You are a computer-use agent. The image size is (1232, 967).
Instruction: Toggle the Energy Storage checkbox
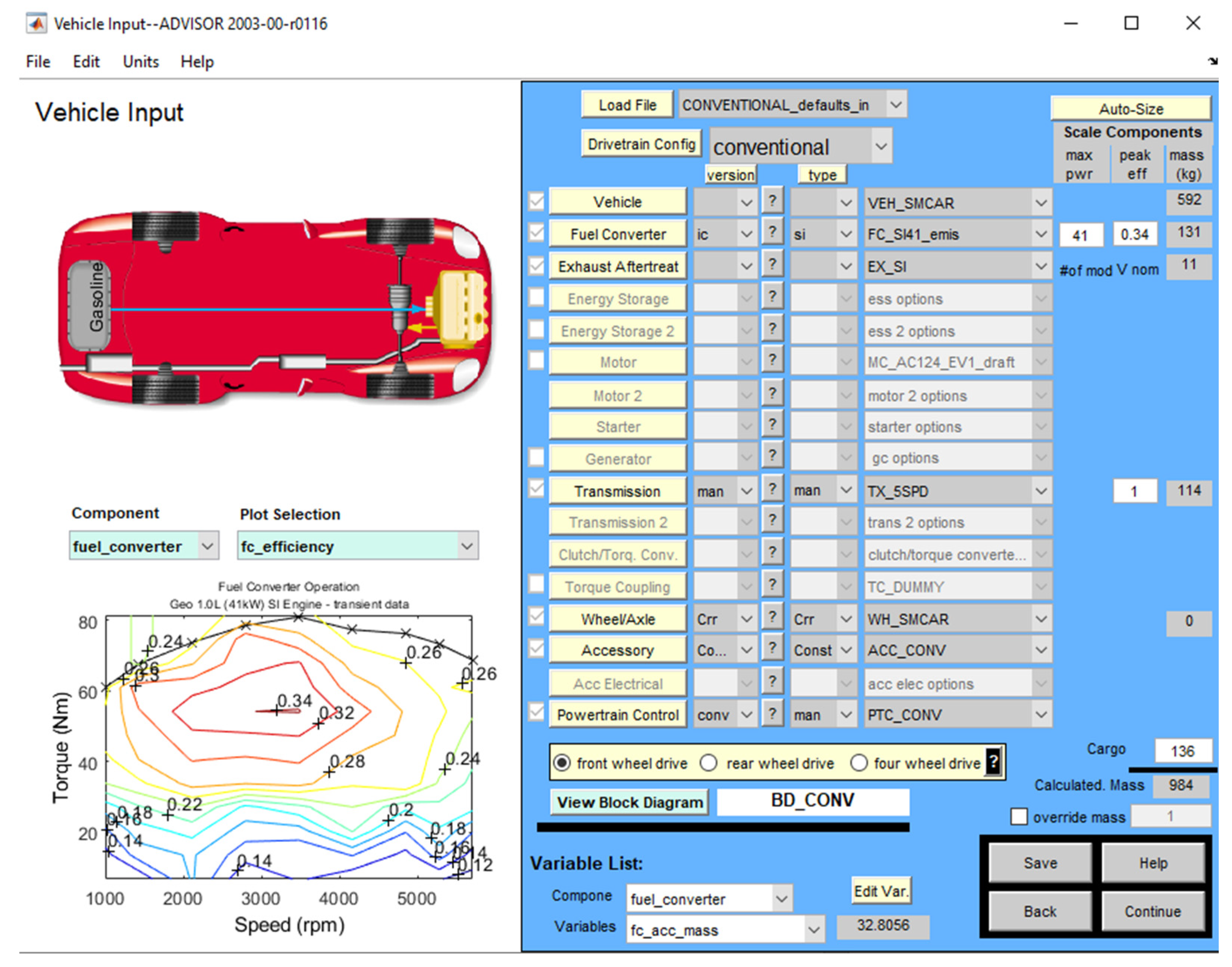coord(536,297)
